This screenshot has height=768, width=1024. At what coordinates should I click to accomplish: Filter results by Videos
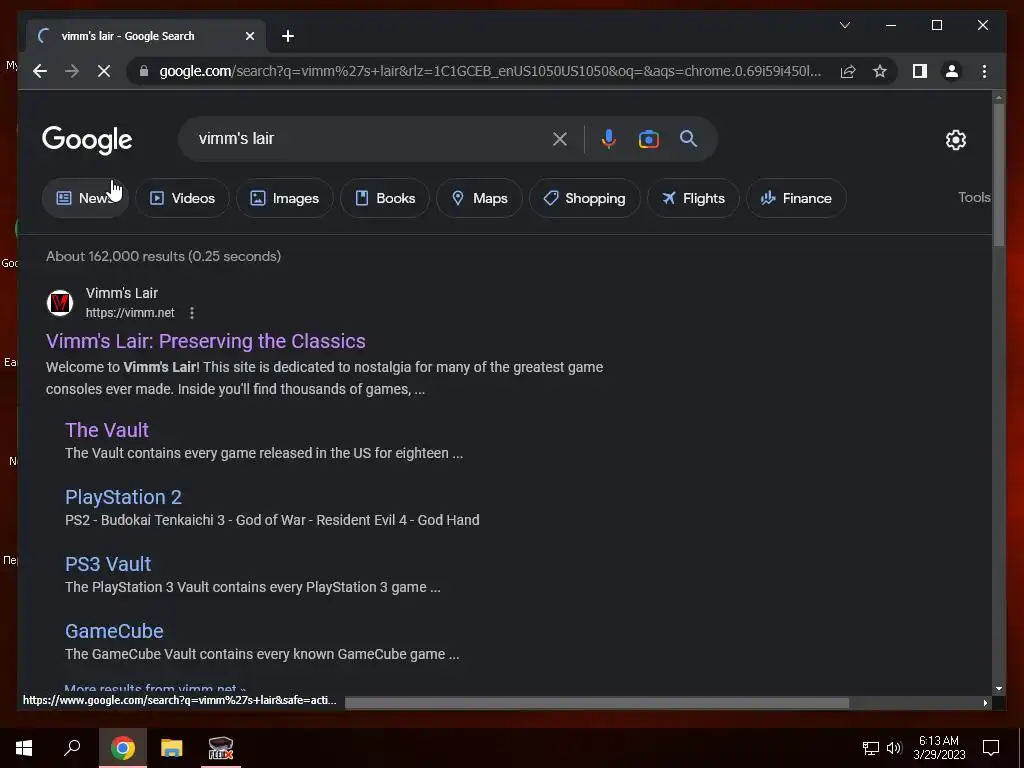click(x=182, y=198)
